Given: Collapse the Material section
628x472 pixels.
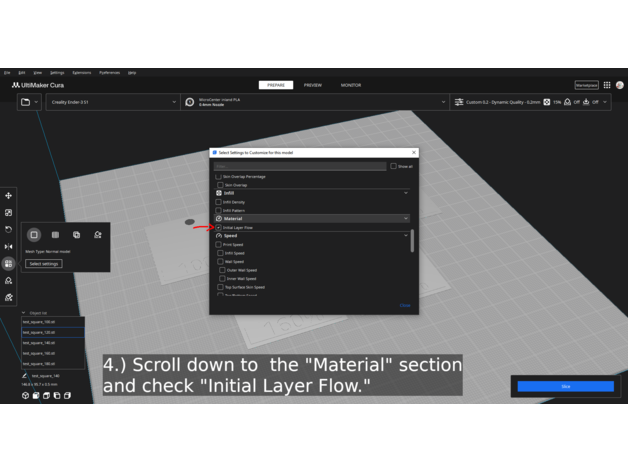Looking at the screenshot, I should (x=405, y=218).
